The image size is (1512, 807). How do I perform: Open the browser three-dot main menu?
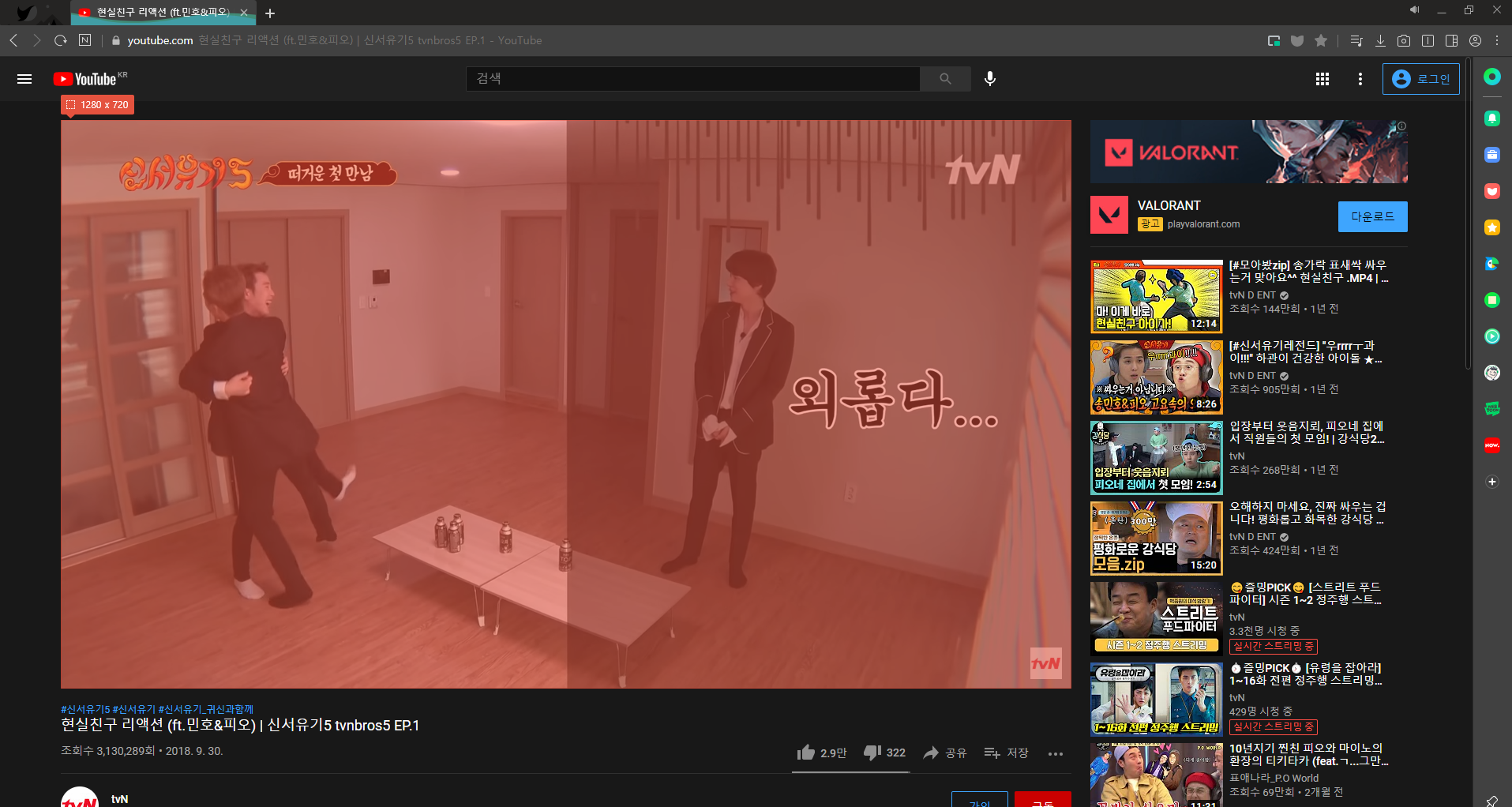1497,41
